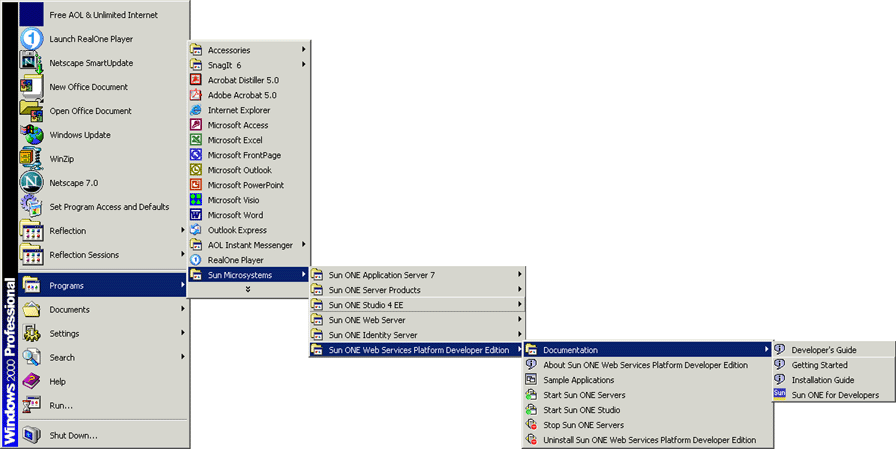Click the Internet Explorer icon
The width and height of the screenshot is (896, 449).
tap(196, 110)
